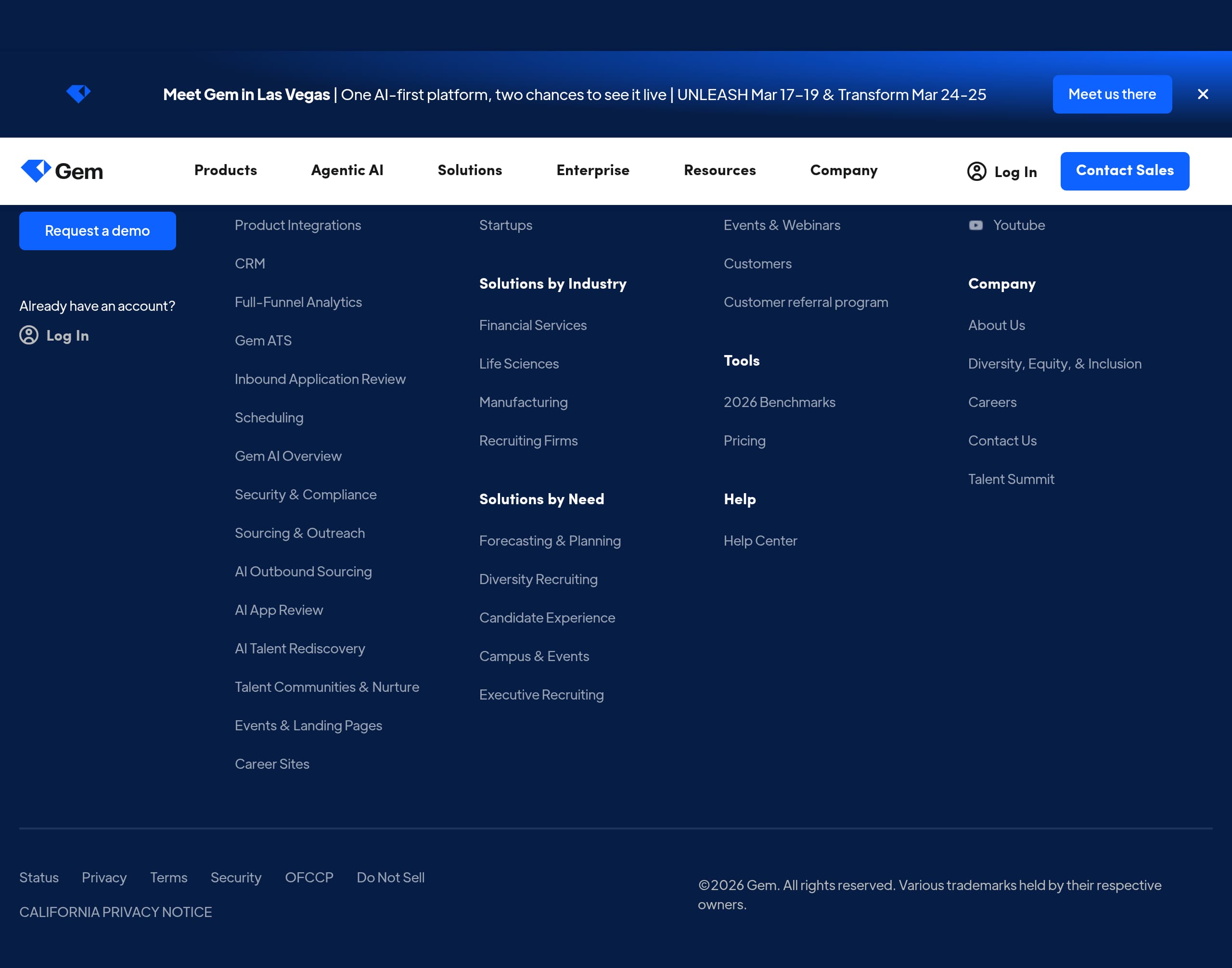1232x968 pixels.
Task: Select Agentic AI in the navigation bar
Action: pyautogui.click(x=346, y=171)
